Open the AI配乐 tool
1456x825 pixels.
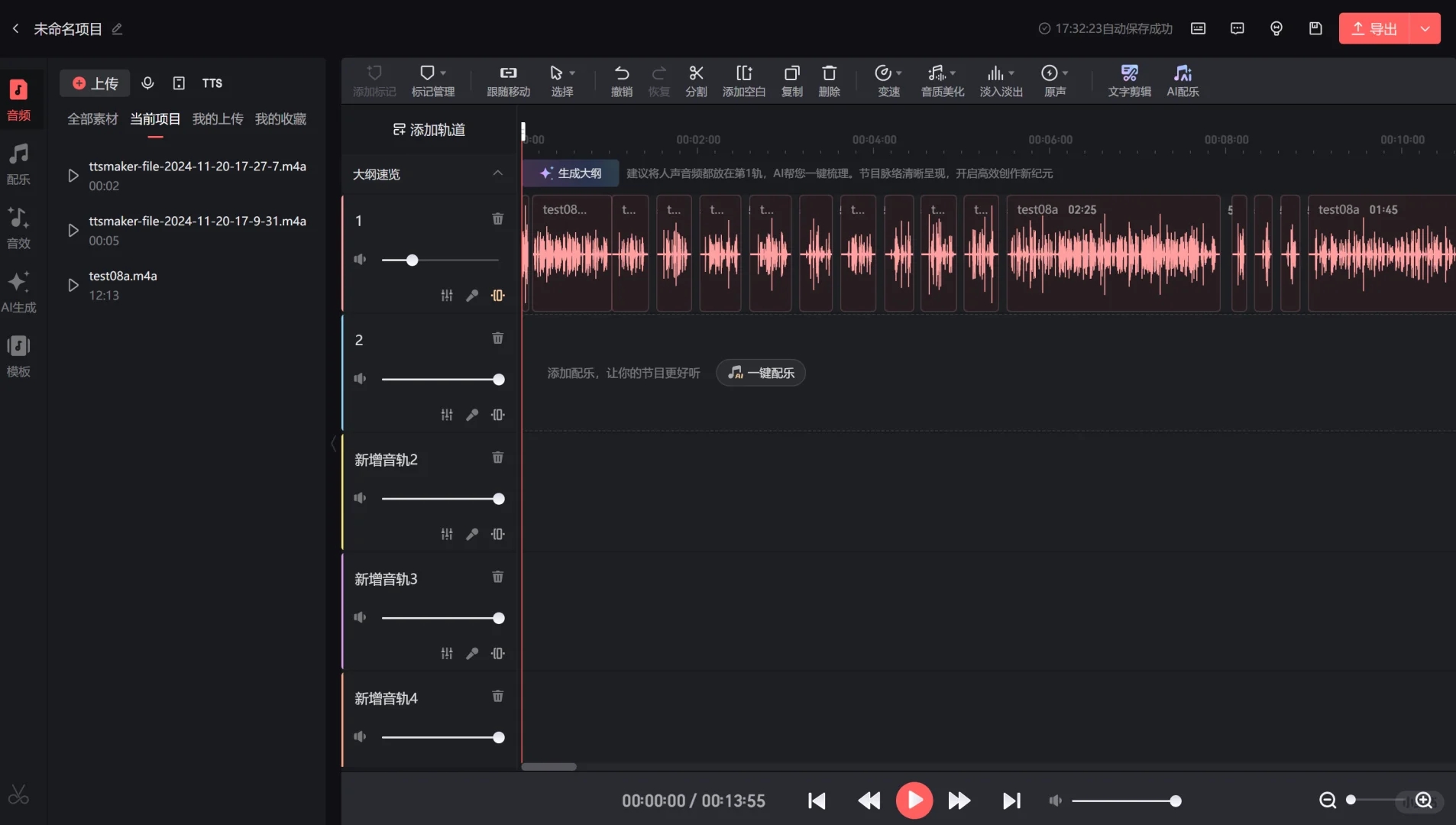click(1183, 81)
